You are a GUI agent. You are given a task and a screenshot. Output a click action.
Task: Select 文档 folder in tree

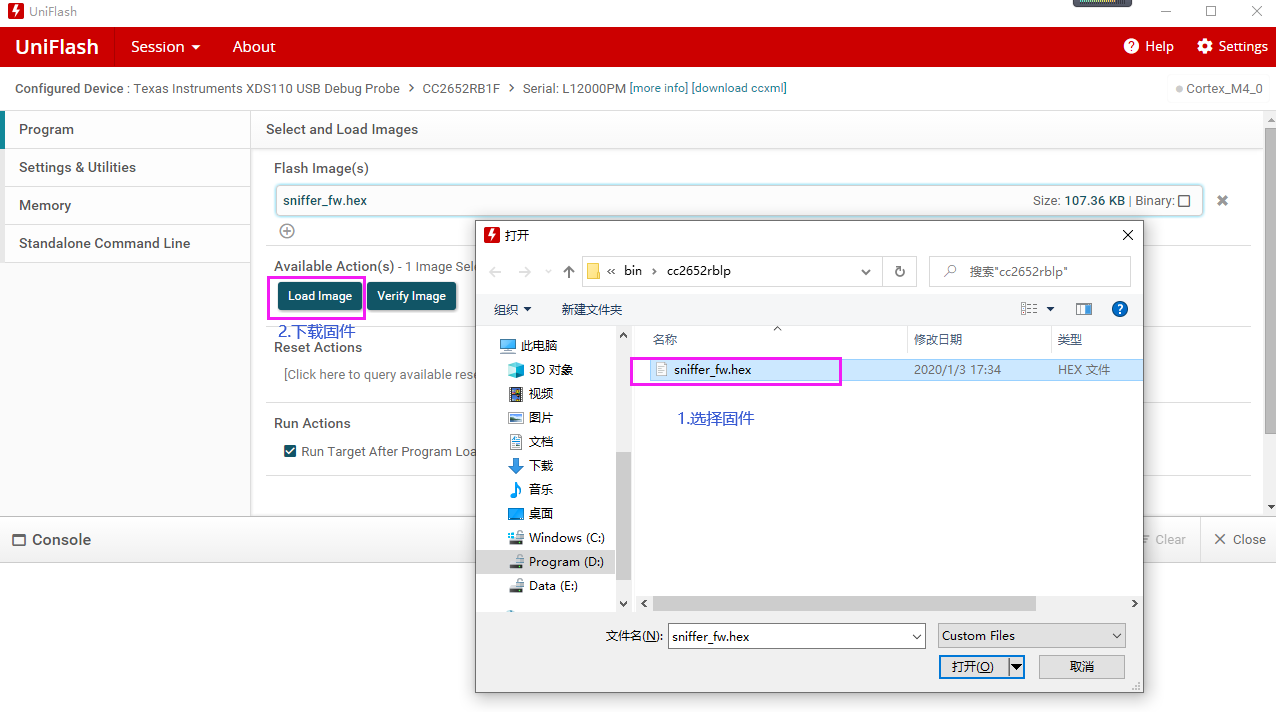pos(541,442)
